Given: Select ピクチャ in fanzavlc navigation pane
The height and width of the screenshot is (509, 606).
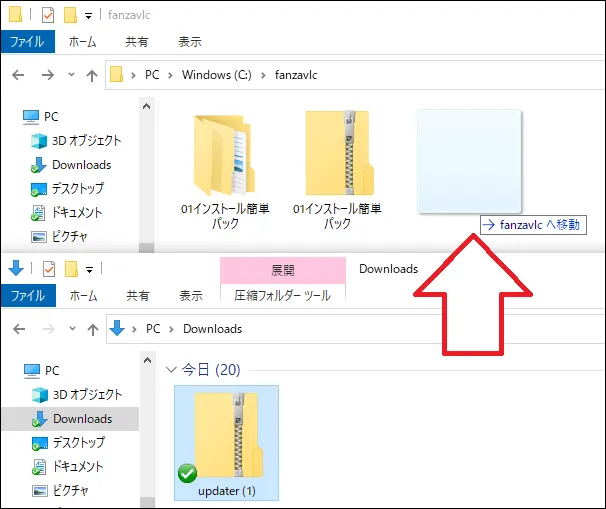Looking at the screenshot, I should (59, 236).
